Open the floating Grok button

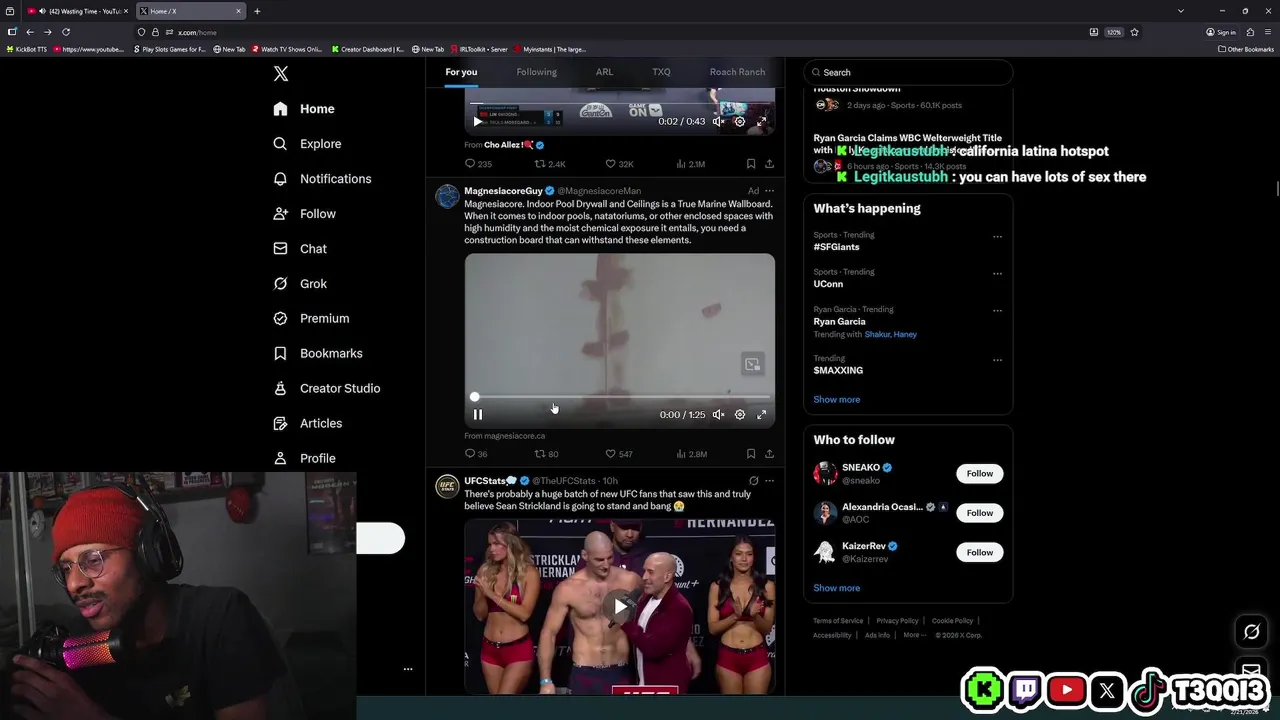[1251, 632]
